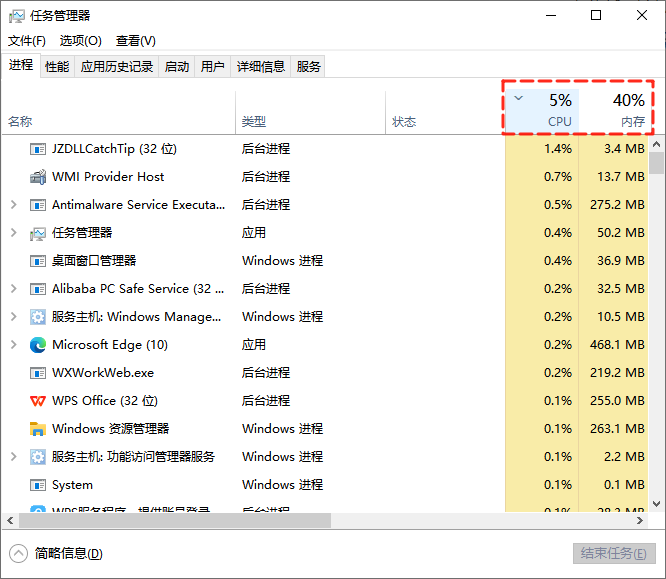Click the JZDLLCatchTip process icon

(38, 149)
